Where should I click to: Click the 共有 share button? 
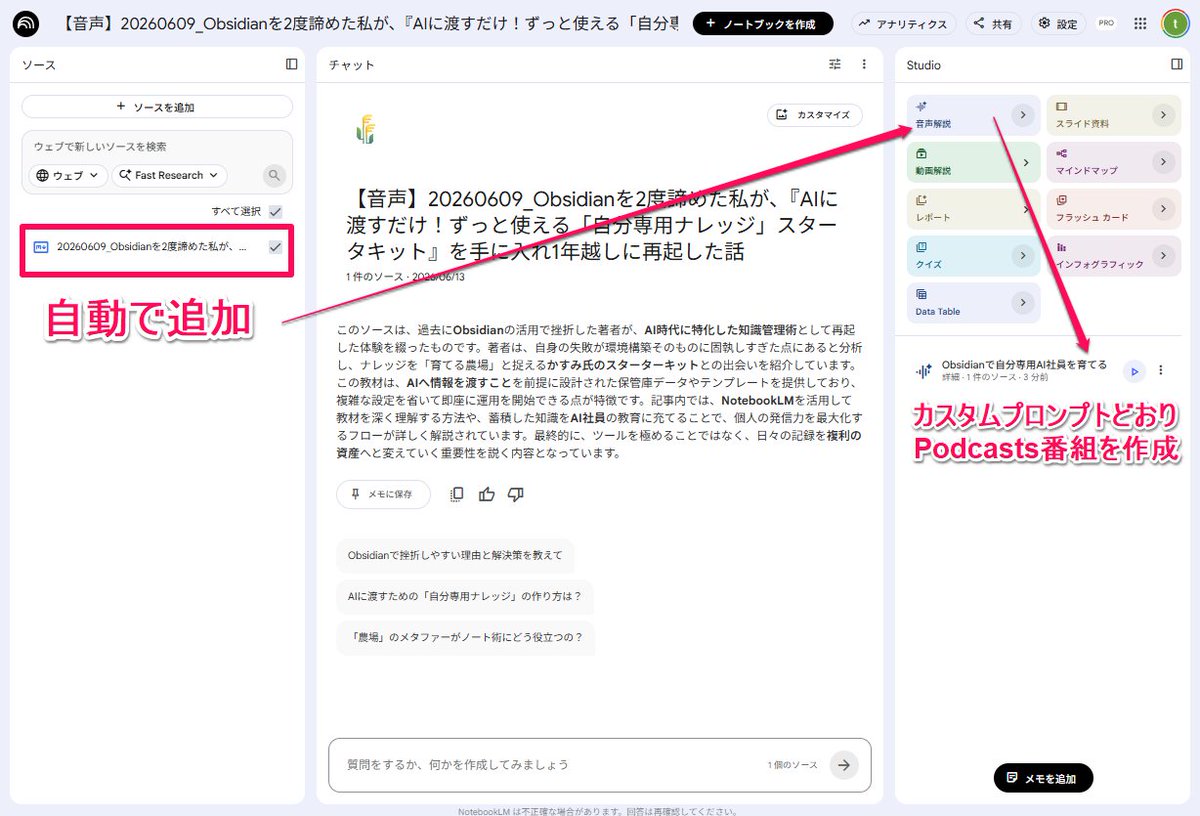pyautogui.click(x=992, y=23)
